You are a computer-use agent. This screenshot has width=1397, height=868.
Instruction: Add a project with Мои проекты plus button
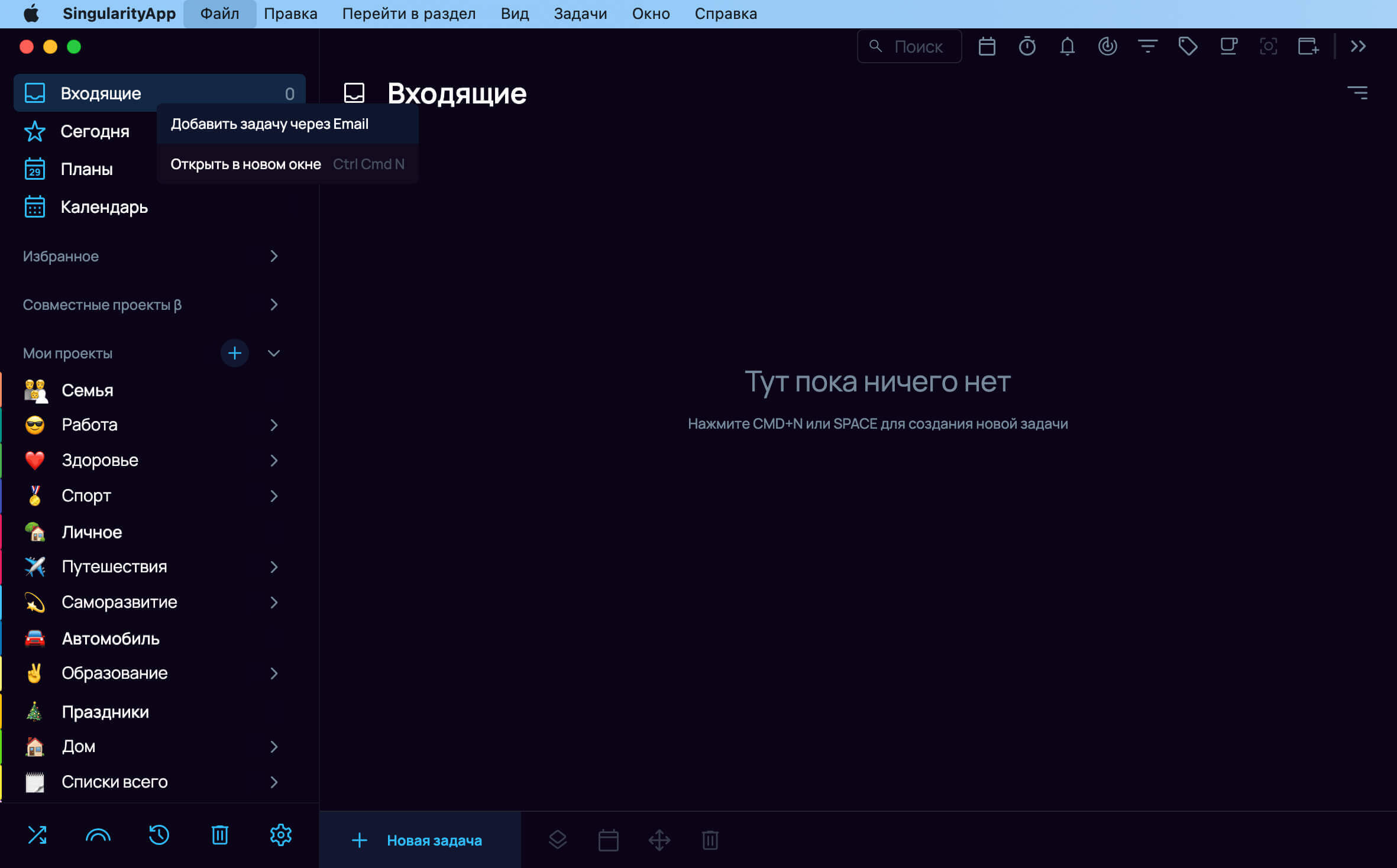234,353
